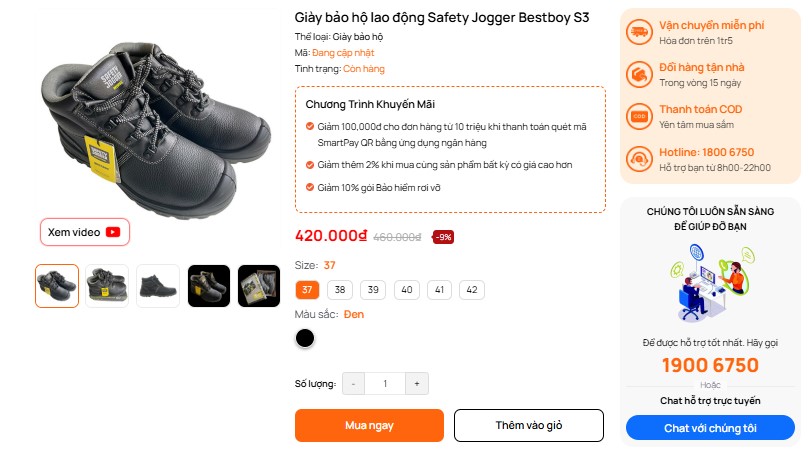Screen dimensions: 808x454
Task: Click the home exchange box icon
Action: click(x=638, y=74)
